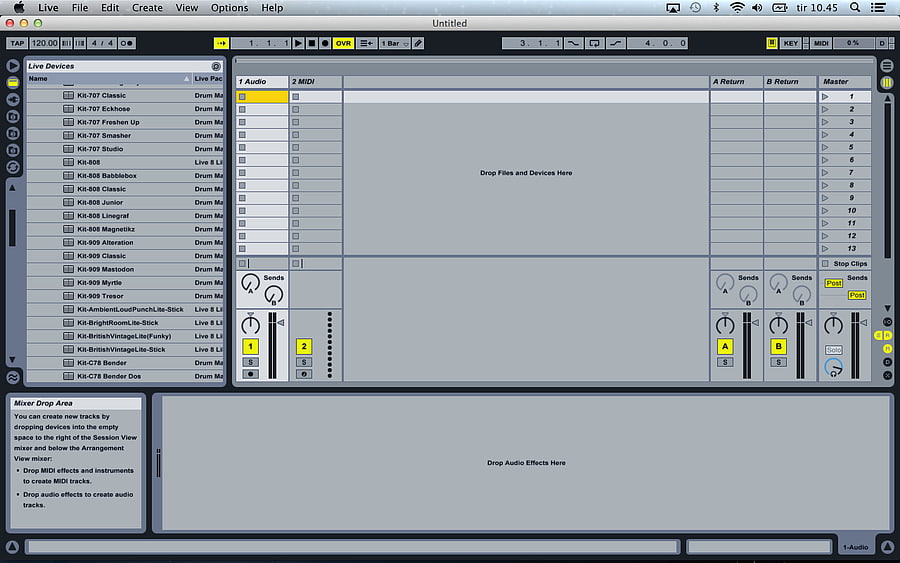Click the transport Play button

[298, 43]
